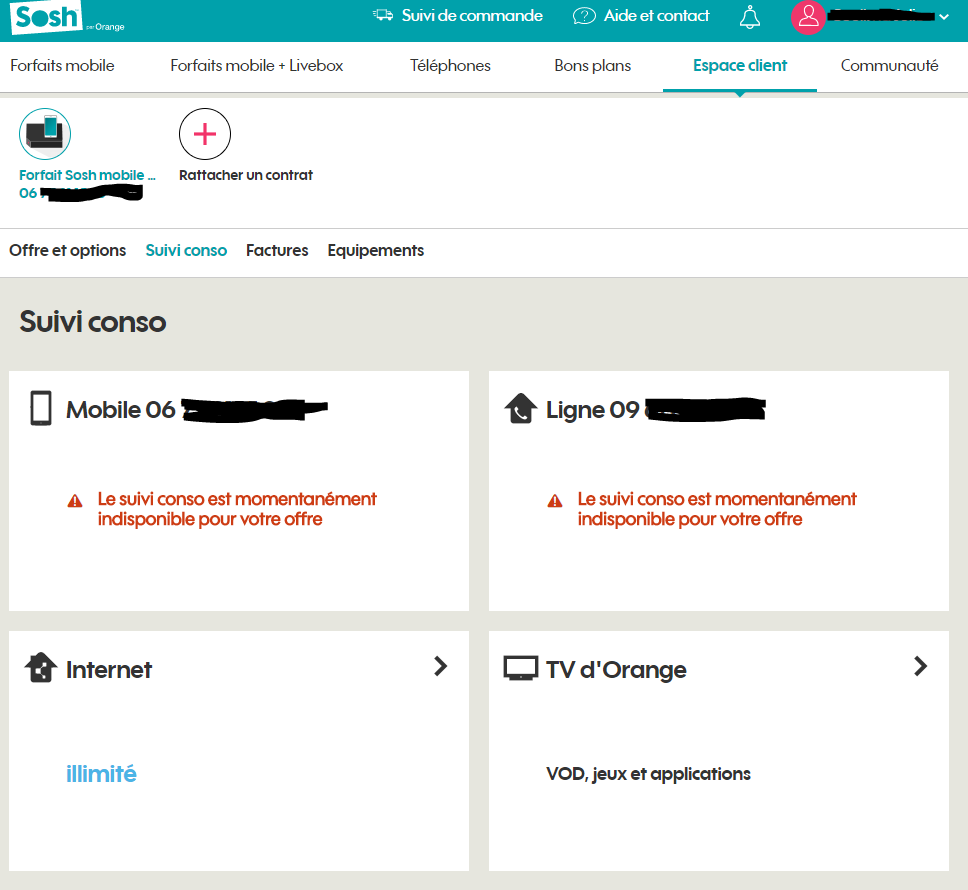Open the Offre et options tab
The width and height of the screenshot is (968, 890).
(68, 251)
